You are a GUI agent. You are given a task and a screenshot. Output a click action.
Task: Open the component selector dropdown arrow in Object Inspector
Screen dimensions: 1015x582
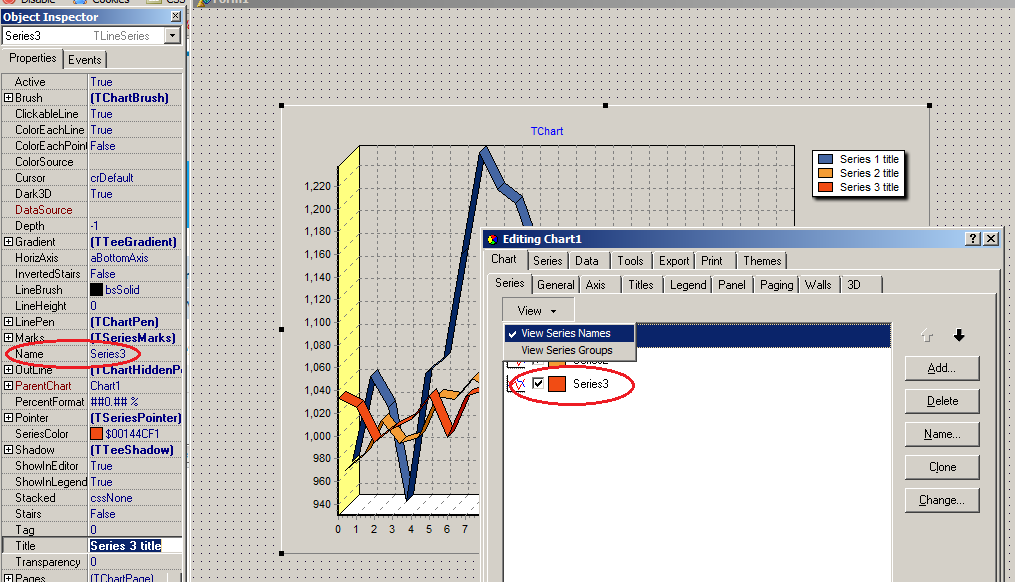tap(172, 36)
